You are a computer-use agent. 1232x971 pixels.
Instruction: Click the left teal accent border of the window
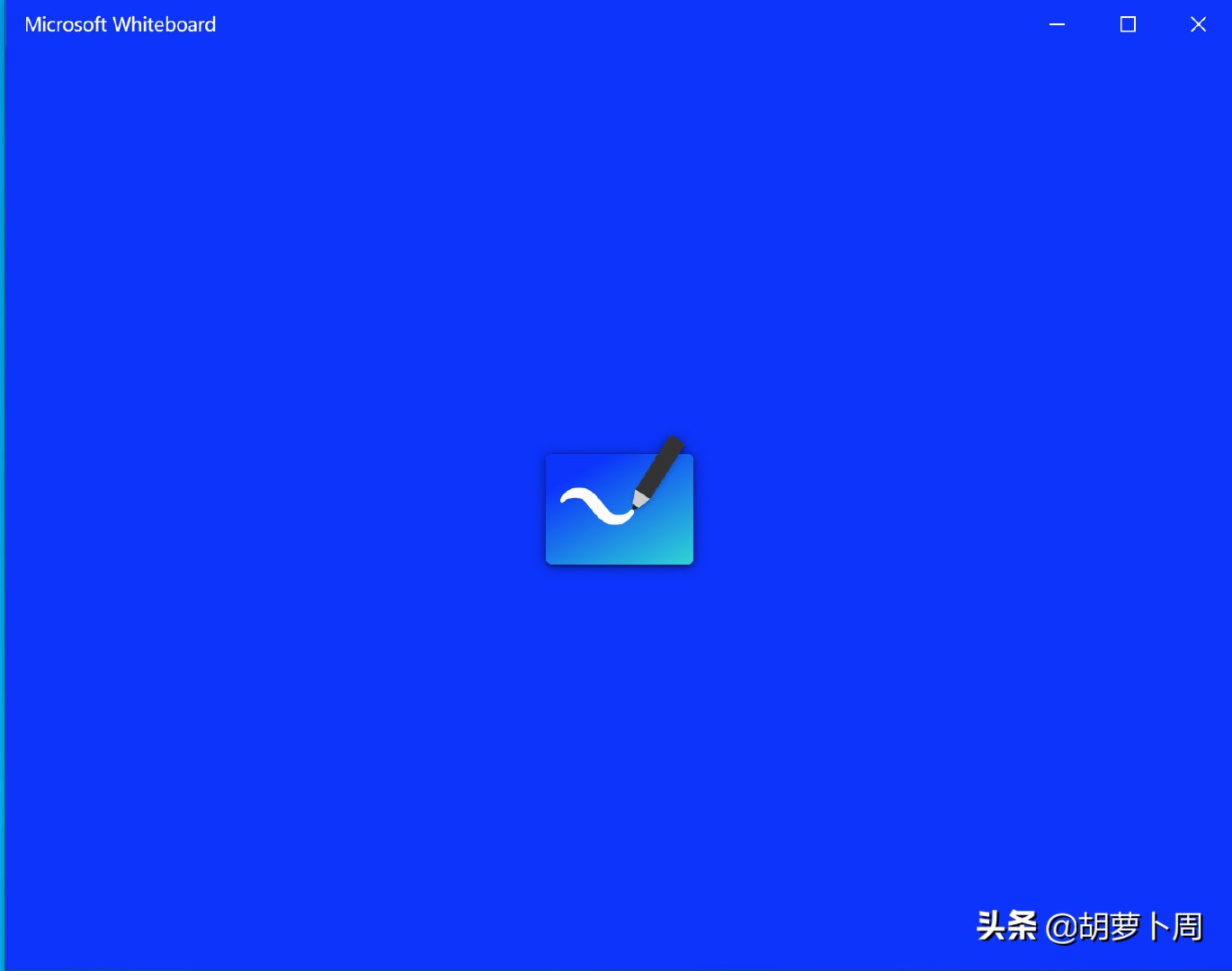(4, 485)
